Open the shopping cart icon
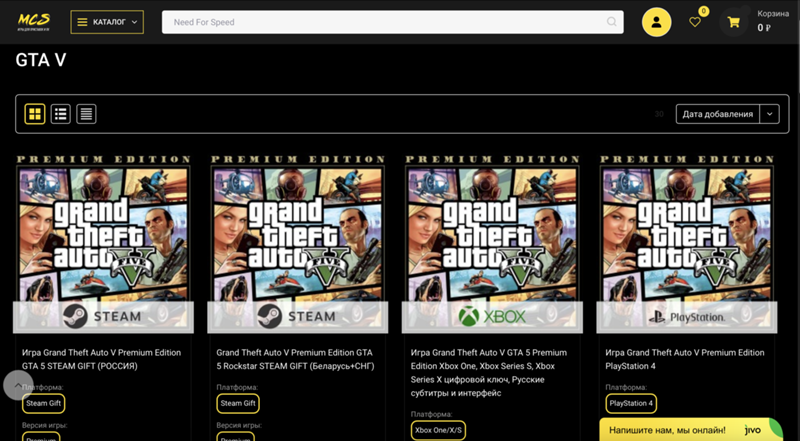The width and height of the screenshot is (800, 441). pos(734,22)
